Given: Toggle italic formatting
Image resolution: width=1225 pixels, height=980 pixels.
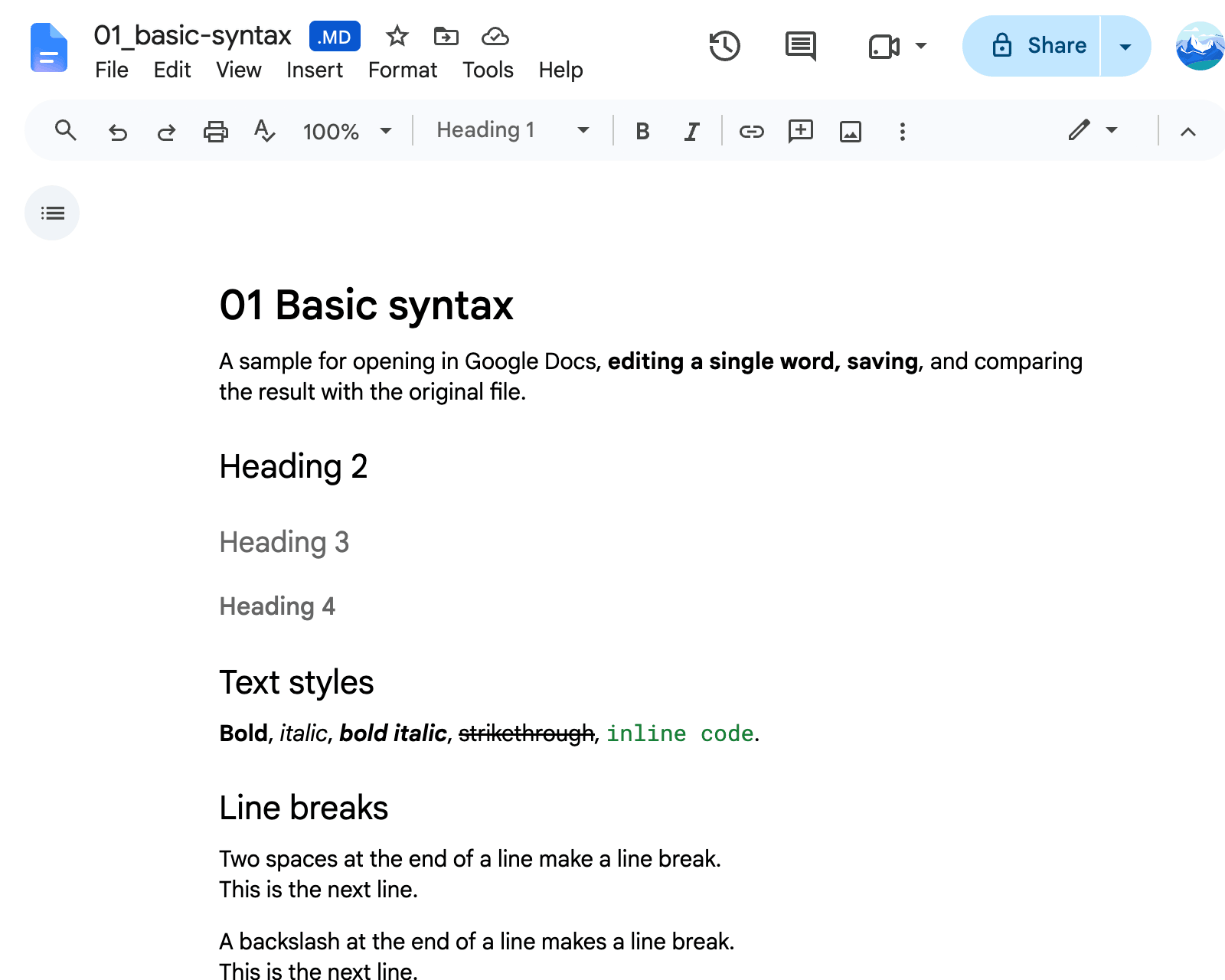Looking at the screenshot, I should (691, 131).
